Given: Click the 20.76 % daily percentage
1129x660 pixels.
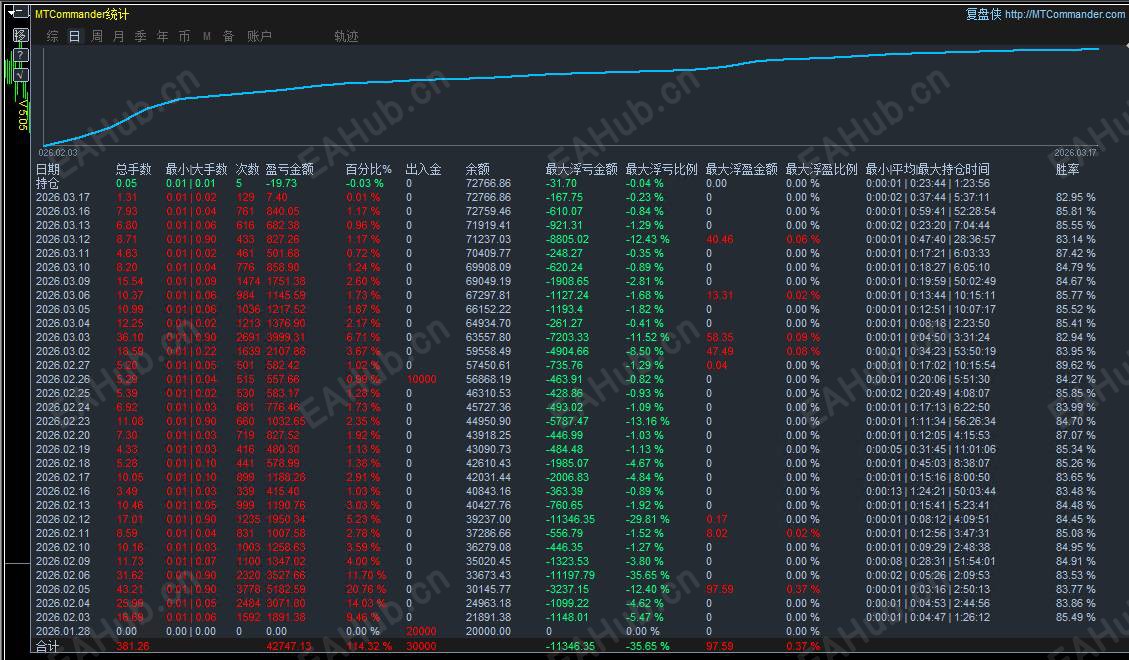Looking at the screenshot, I should tap(366, 589).
